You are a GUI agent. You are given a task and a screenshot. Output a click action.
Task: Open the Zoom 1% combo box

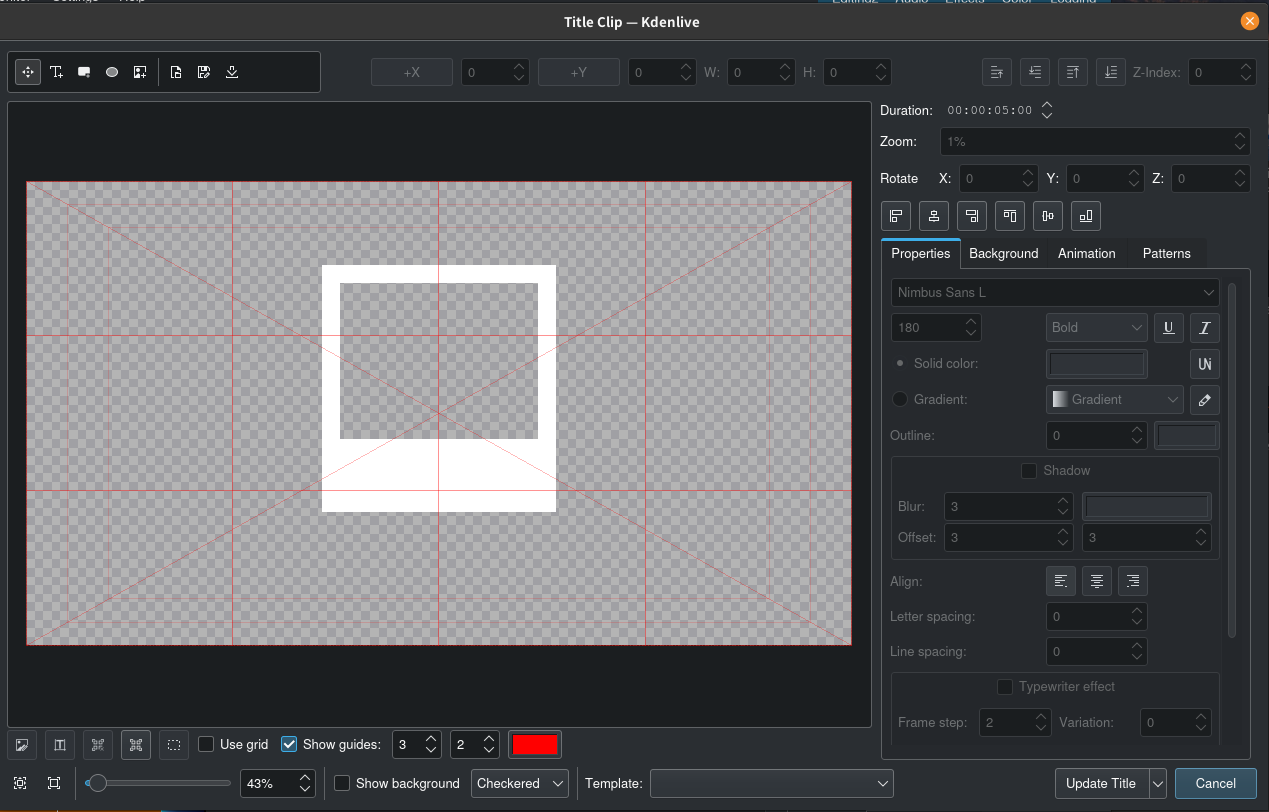[1095, 142]
